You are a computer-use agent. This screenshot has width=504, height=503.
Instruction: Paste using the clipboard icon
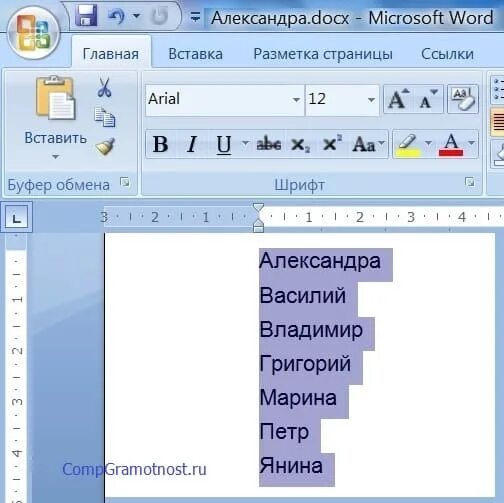pos(55,97)
